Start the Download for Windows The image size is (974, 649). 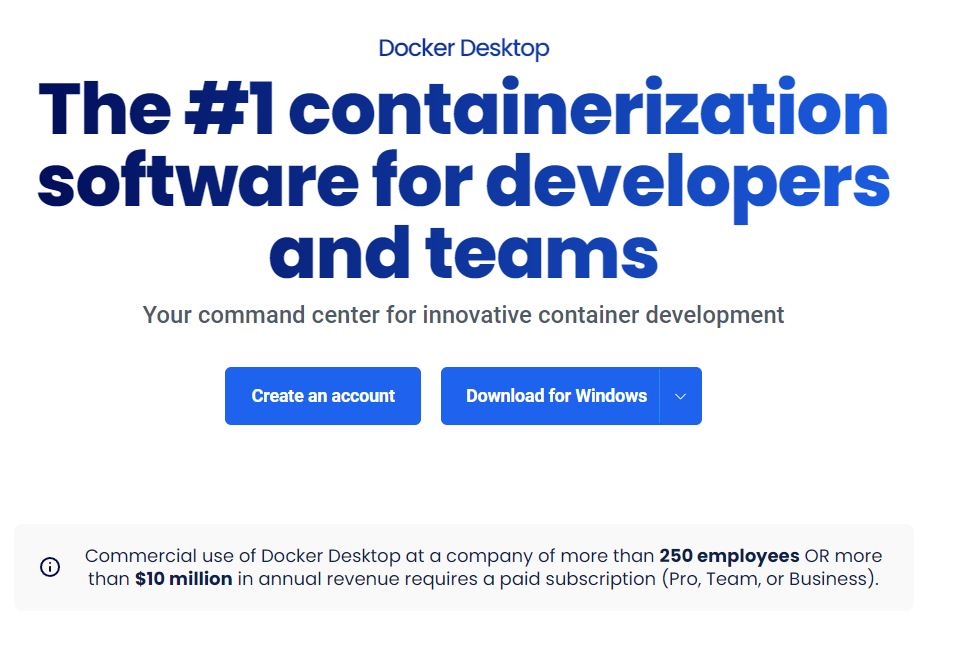pos(550,396)
